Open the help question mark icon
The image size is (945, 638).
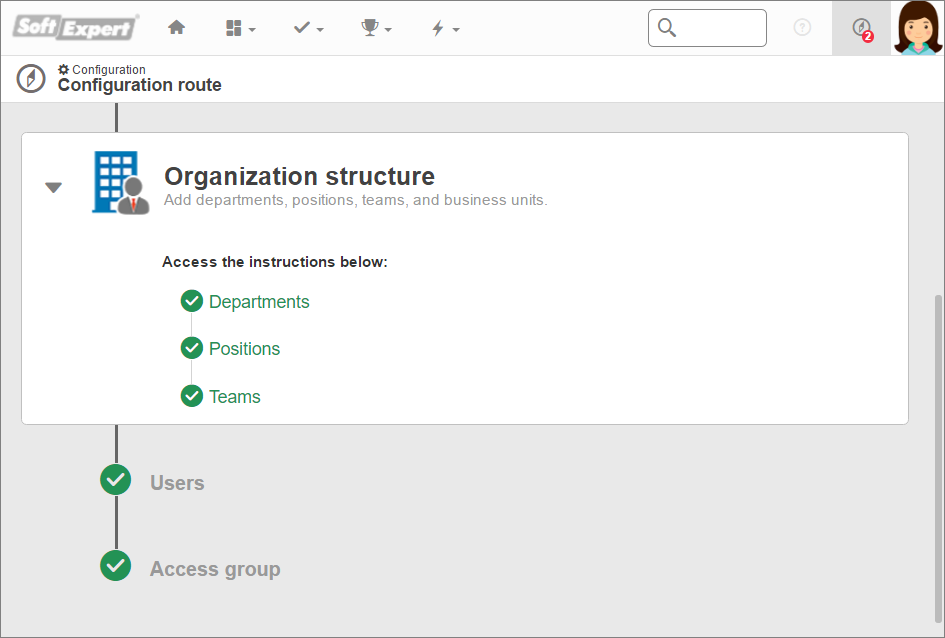point(802,27)
